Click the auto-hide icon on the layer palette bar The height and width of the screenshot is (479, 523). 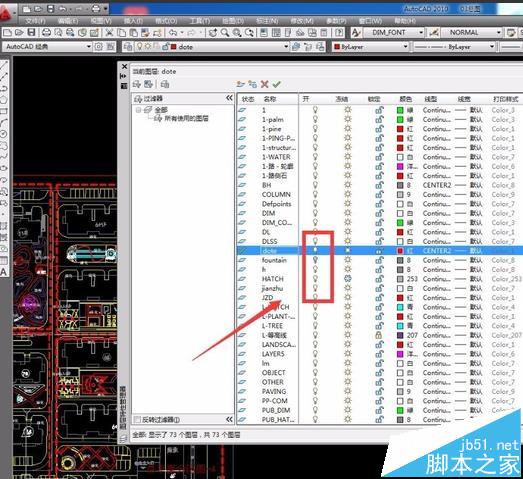point(124,76)
